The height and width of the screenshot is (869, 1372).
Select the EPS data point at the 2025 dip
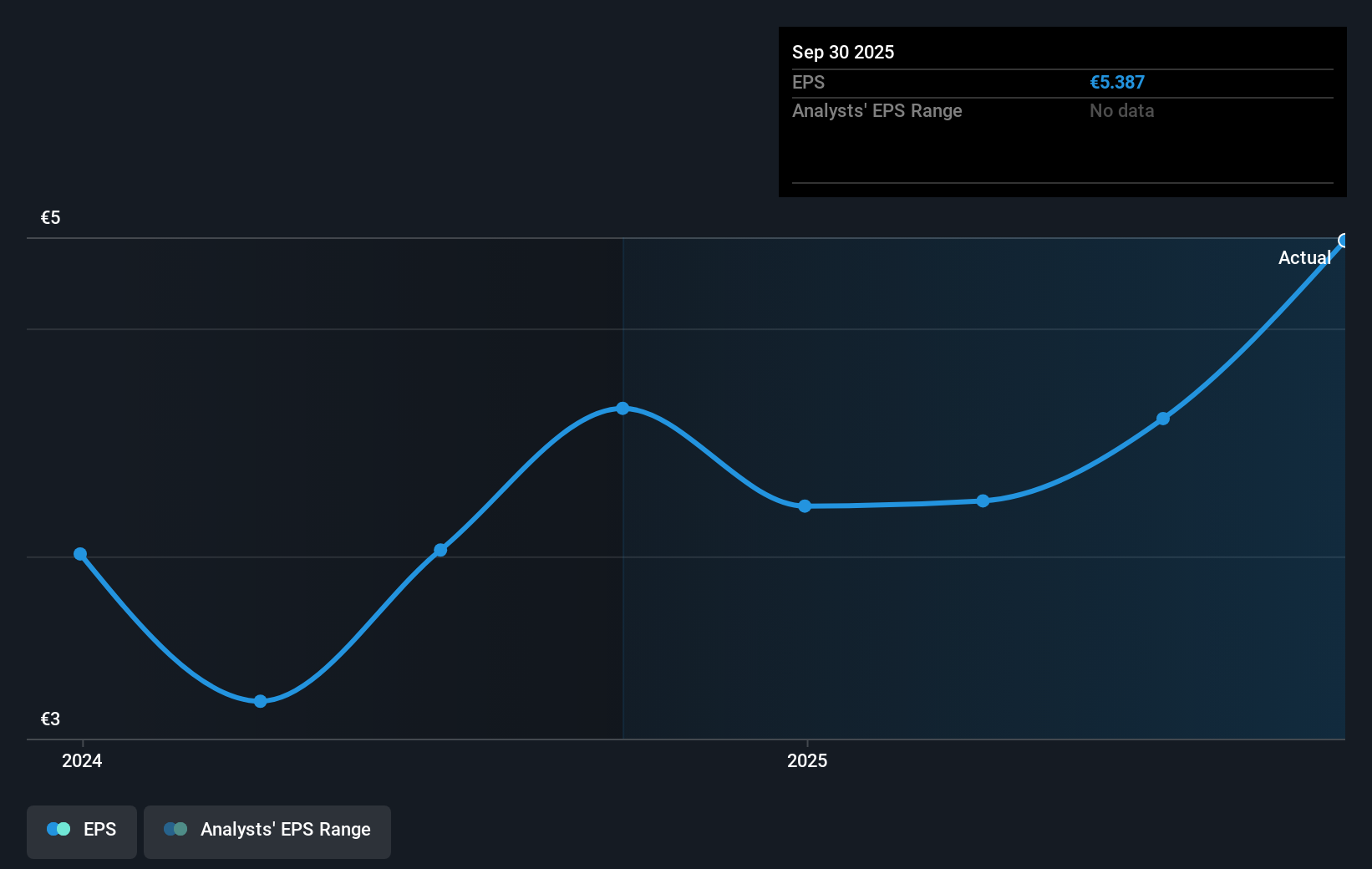point(804,506)
